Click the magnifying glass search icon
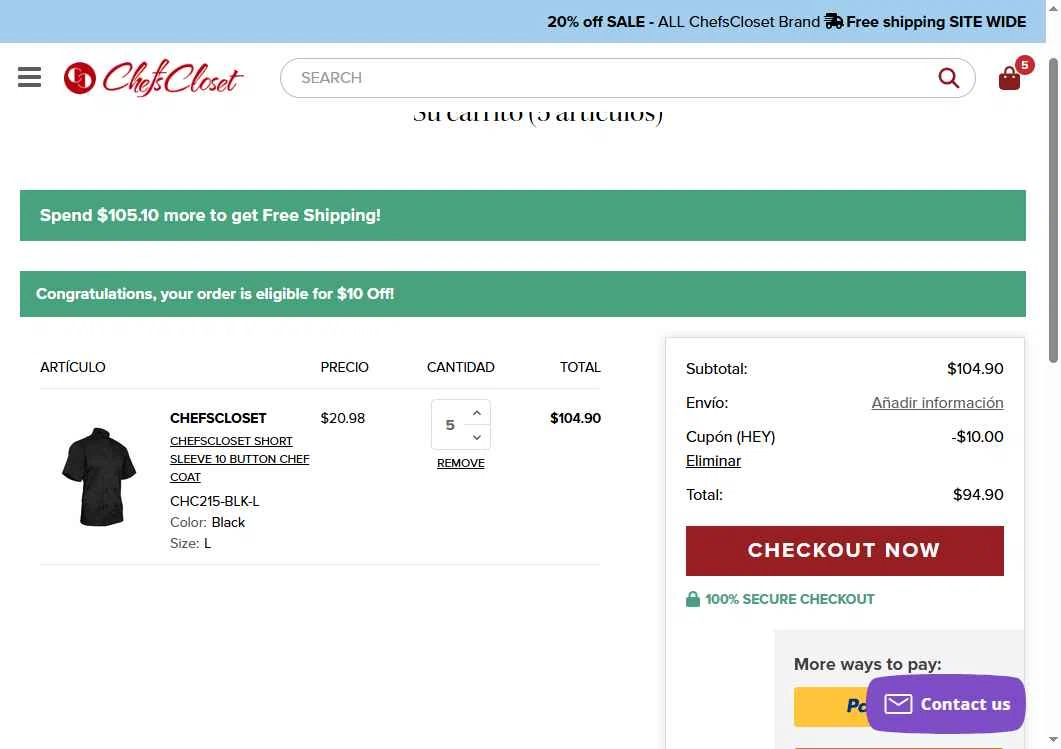Screen dimensions: 1061x749 [948, 78]
